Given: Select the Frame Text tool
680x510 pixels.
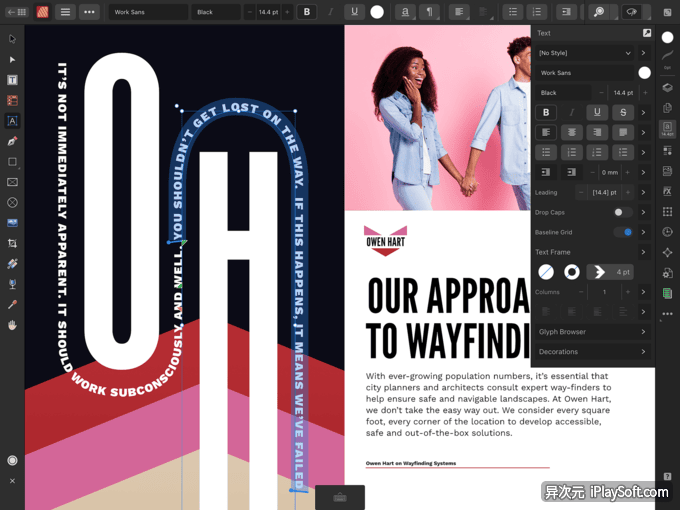Looking at the screenshot, I should 13,80.
